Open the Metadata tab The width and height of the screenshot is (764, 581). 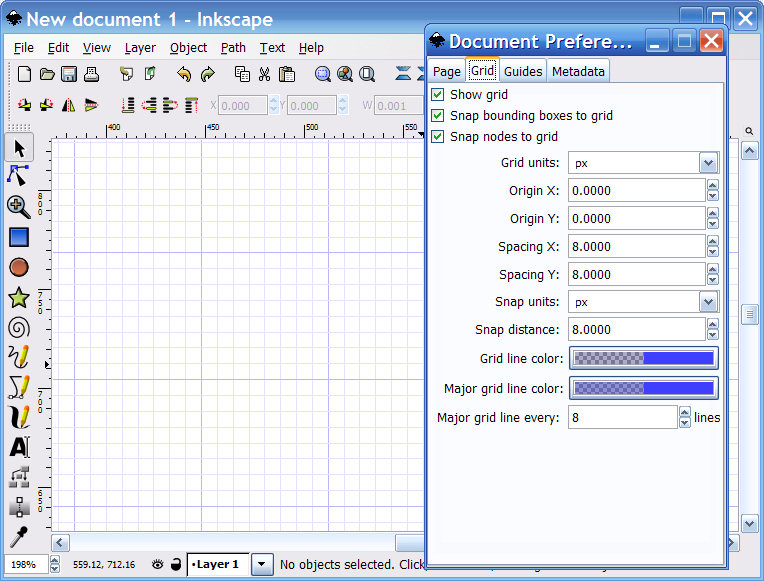pos(578,71)
